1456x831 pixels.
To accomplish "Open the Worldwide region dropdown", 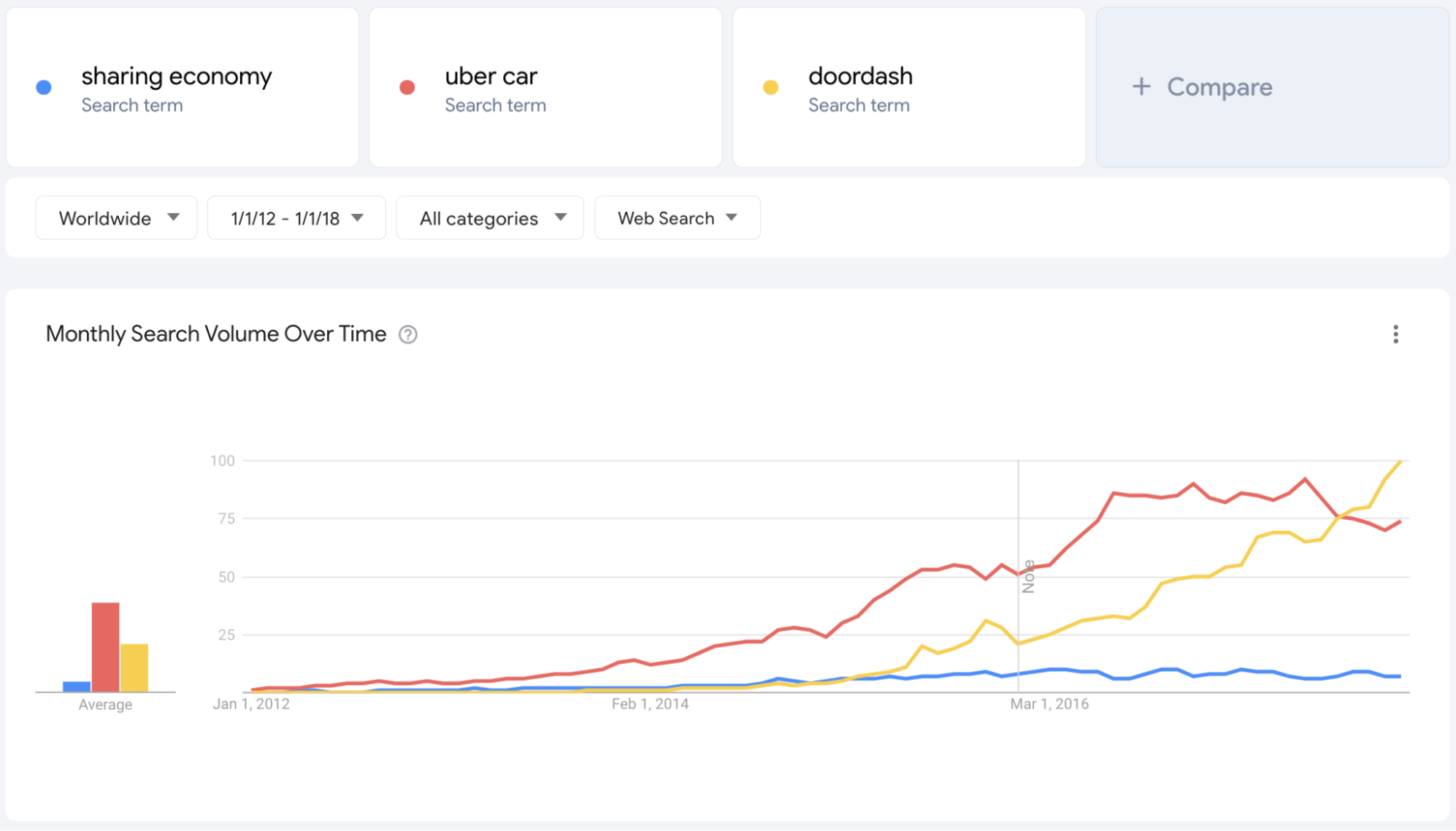I will [116, 218].
